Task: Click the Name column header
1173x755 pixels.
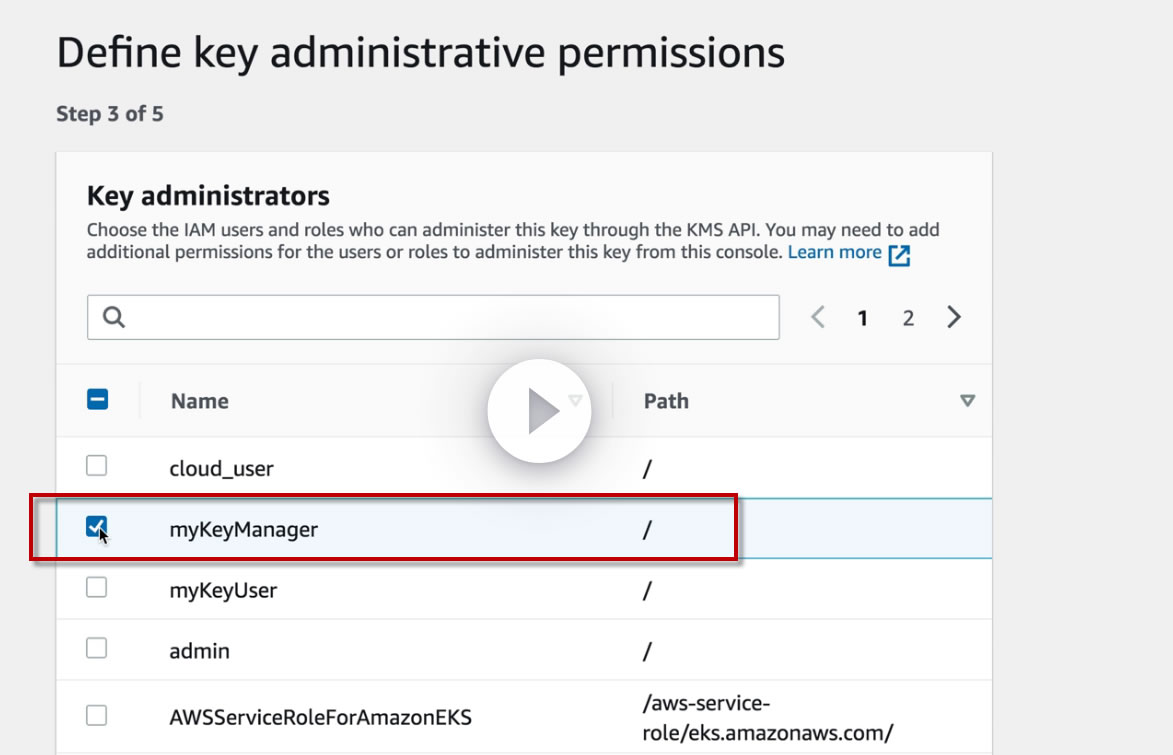Action: (x=200, y=401)
